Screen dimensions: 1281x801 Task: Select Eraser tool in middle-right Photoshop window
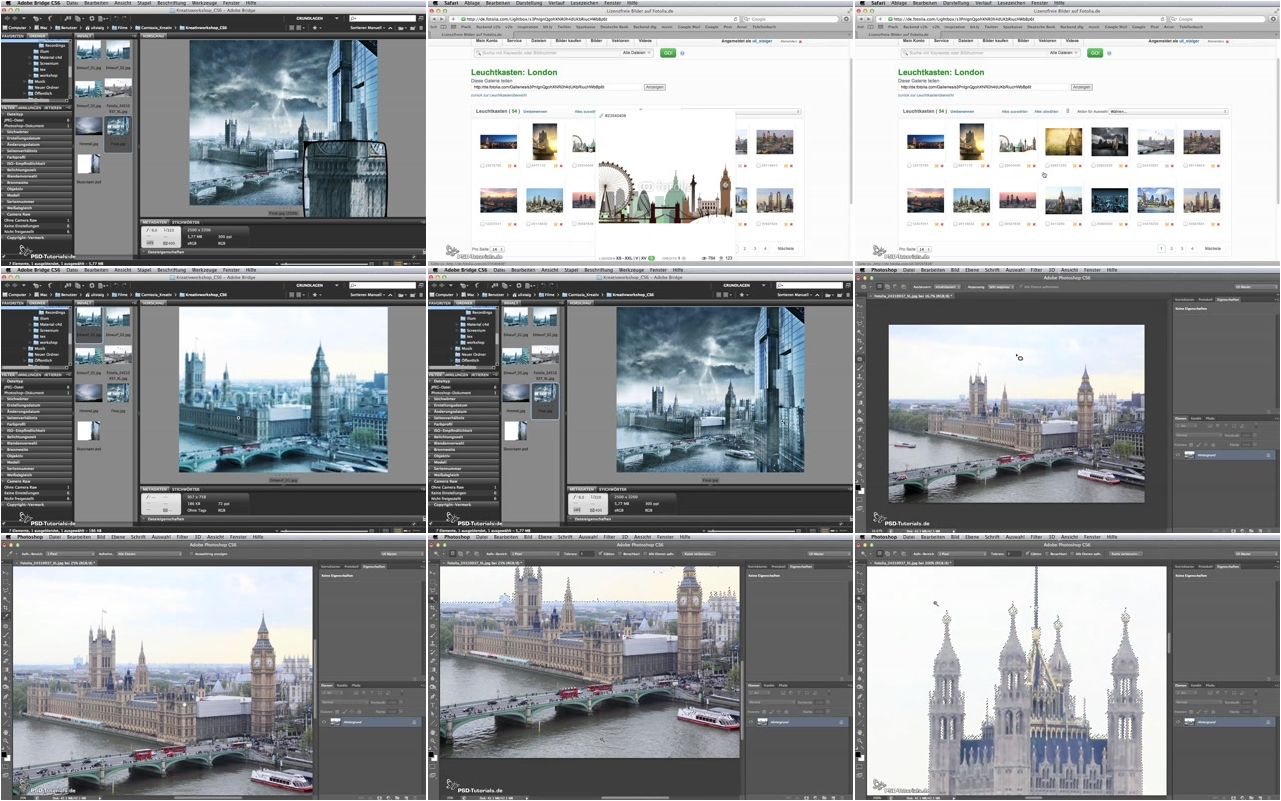[x=860, y=394]
